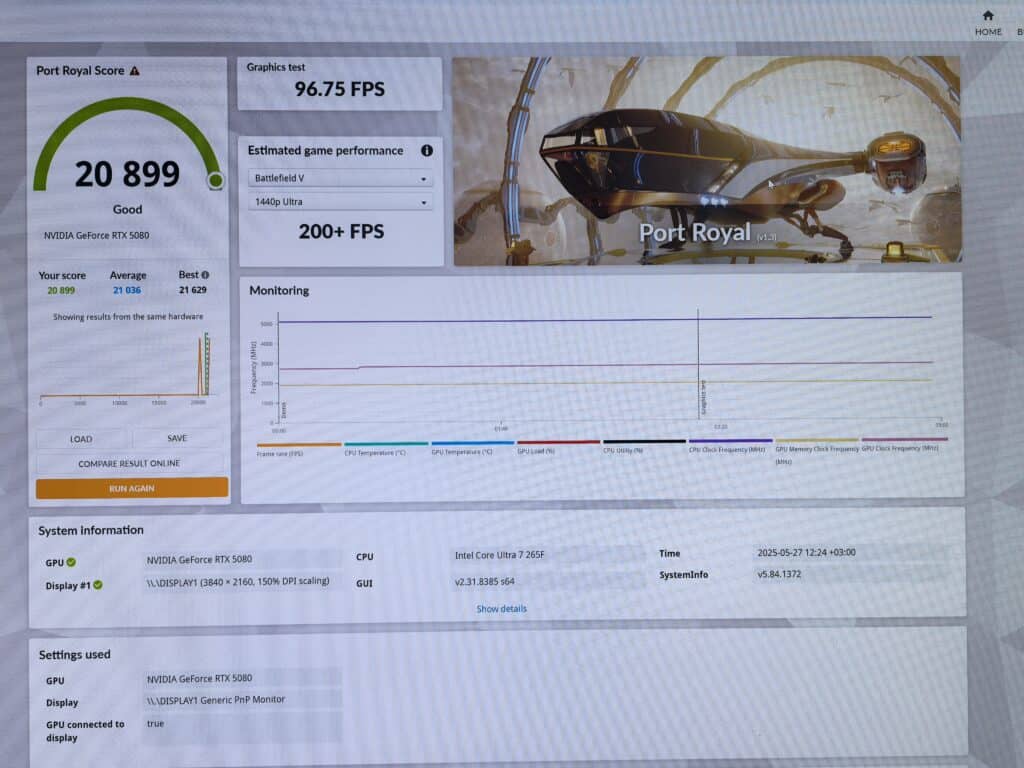
Task: Click the green check icon beside GPU
Action: [71, 562]
